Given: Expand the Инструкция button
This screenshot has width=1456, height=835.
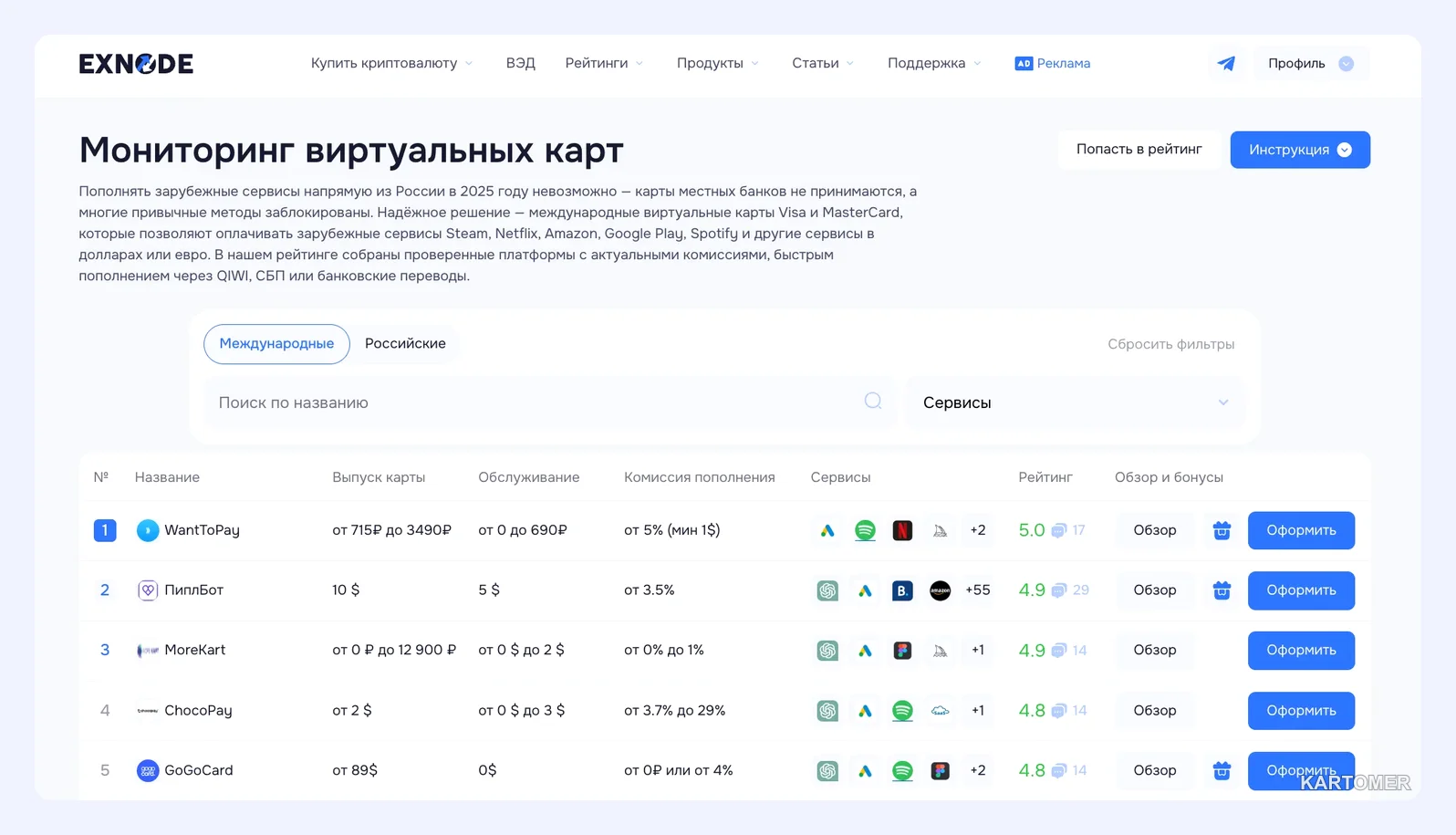Looking at the screenshot, I should [1300, 150].
